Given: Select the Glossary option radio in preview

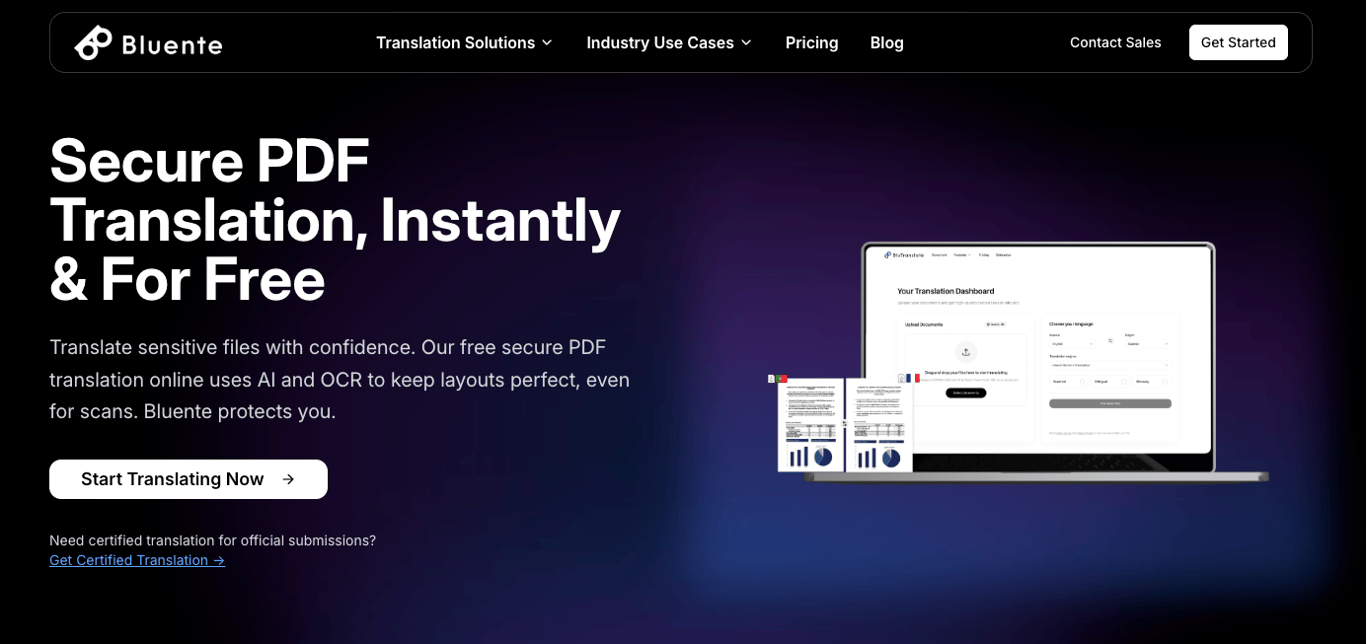Looking at the screenshot, I should pos(1165,381).
